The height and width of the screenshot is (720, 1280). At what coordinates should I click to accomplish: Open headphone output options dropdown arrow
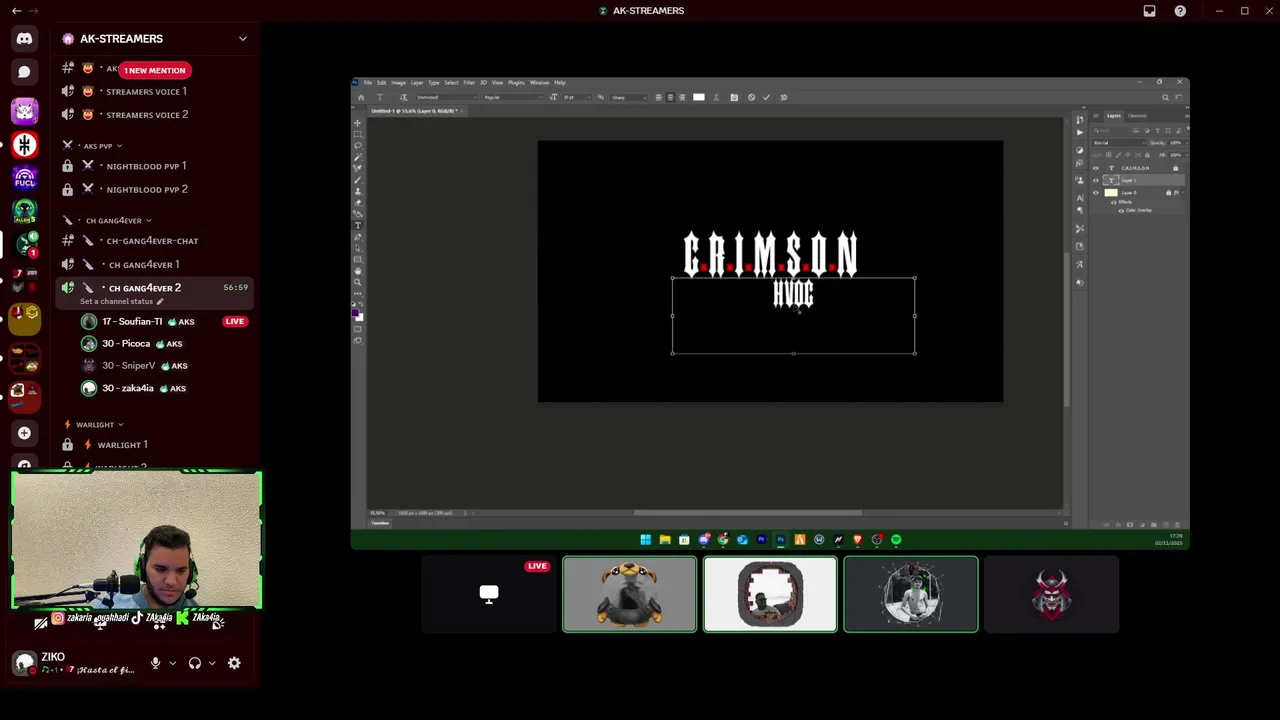211,663
